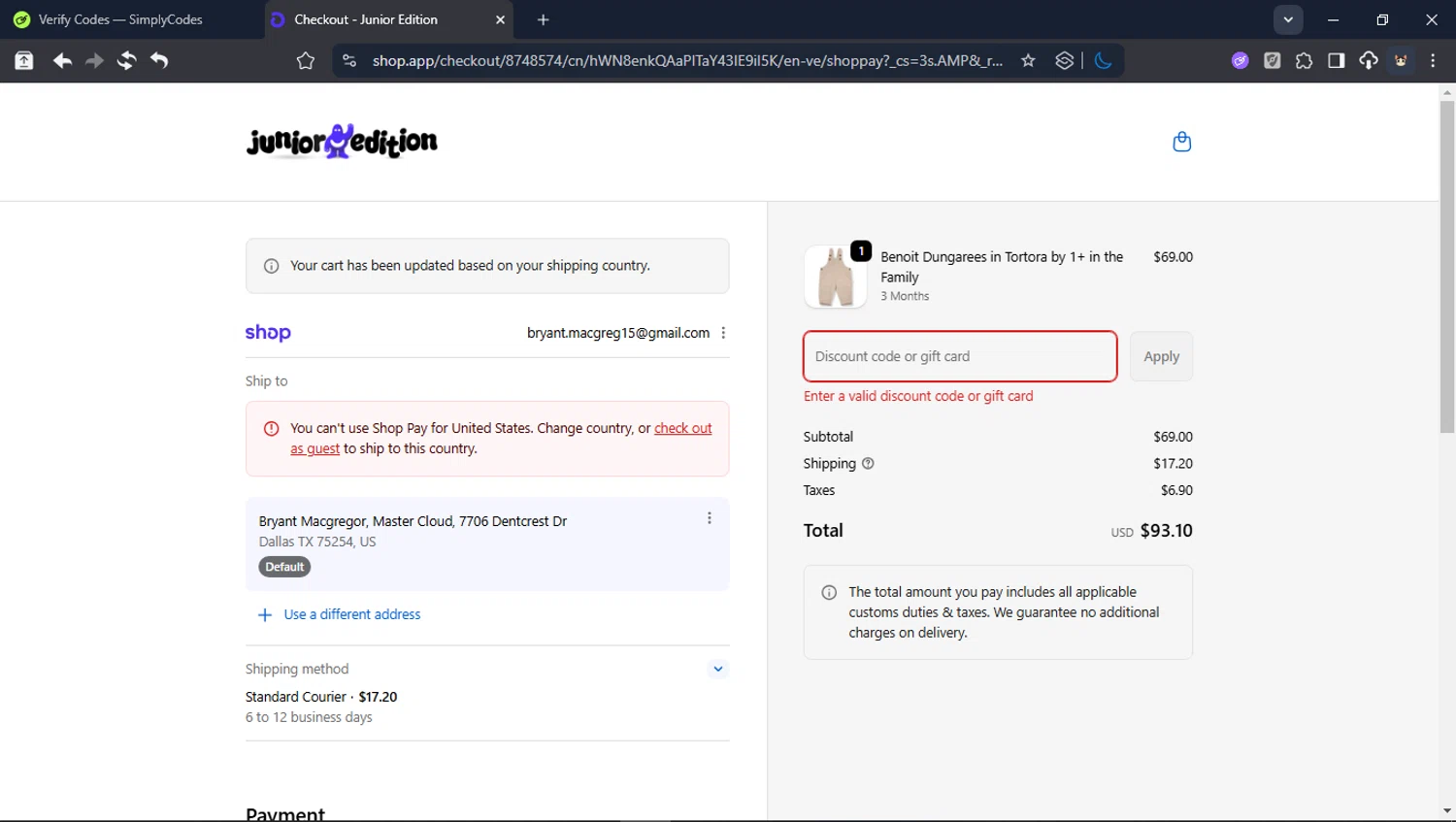
Task: Select the Bryant Macgregor default address card
Action: tap(487, 543)
